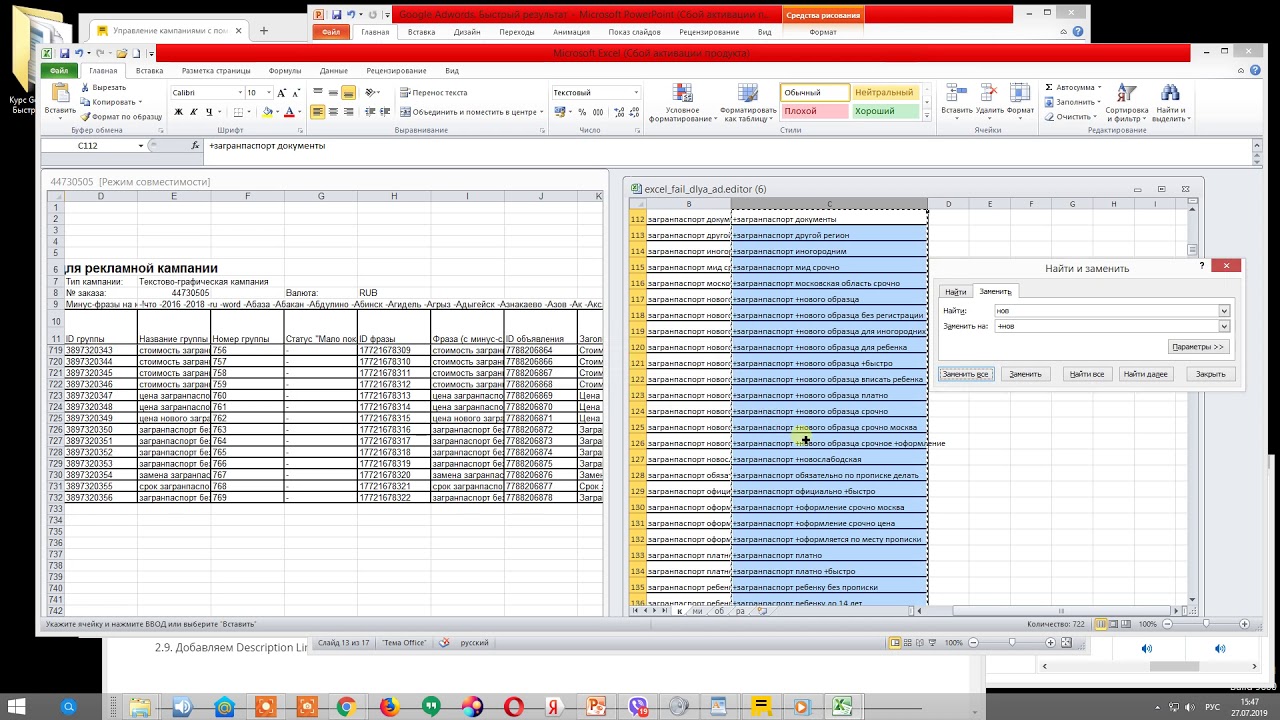This screenshot has width=1280, height=720.
Task: Toggle left text alignment in the ribbon
Action: pyautogui.click(x=318, y=112)
